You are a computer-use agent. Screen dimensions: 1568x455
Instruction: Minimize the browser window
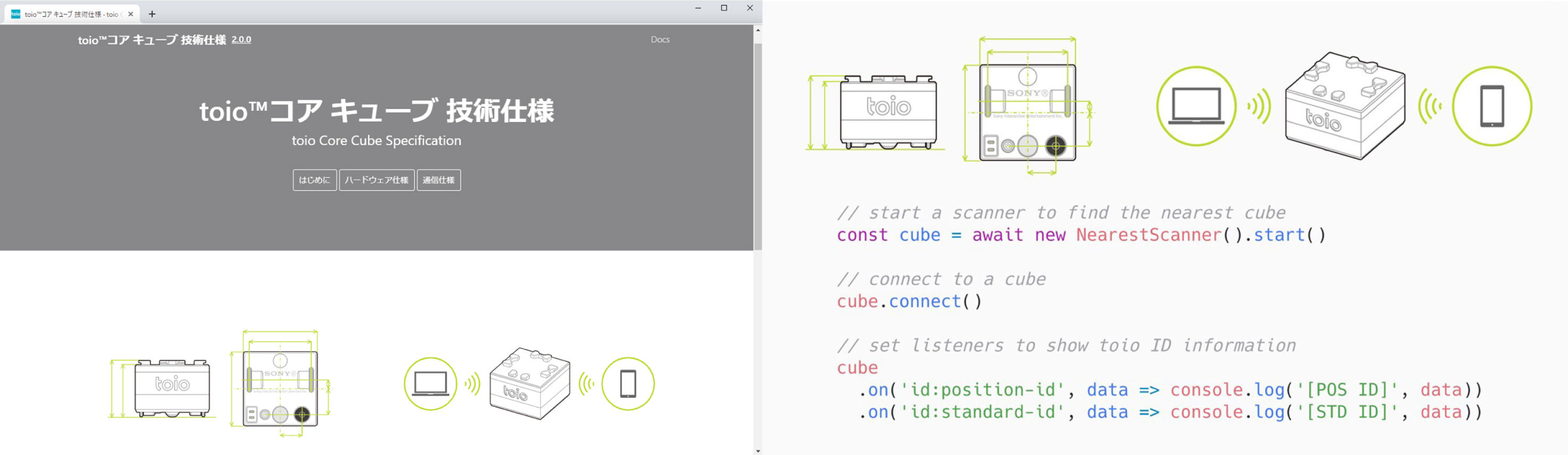click(x=698, y=8)
